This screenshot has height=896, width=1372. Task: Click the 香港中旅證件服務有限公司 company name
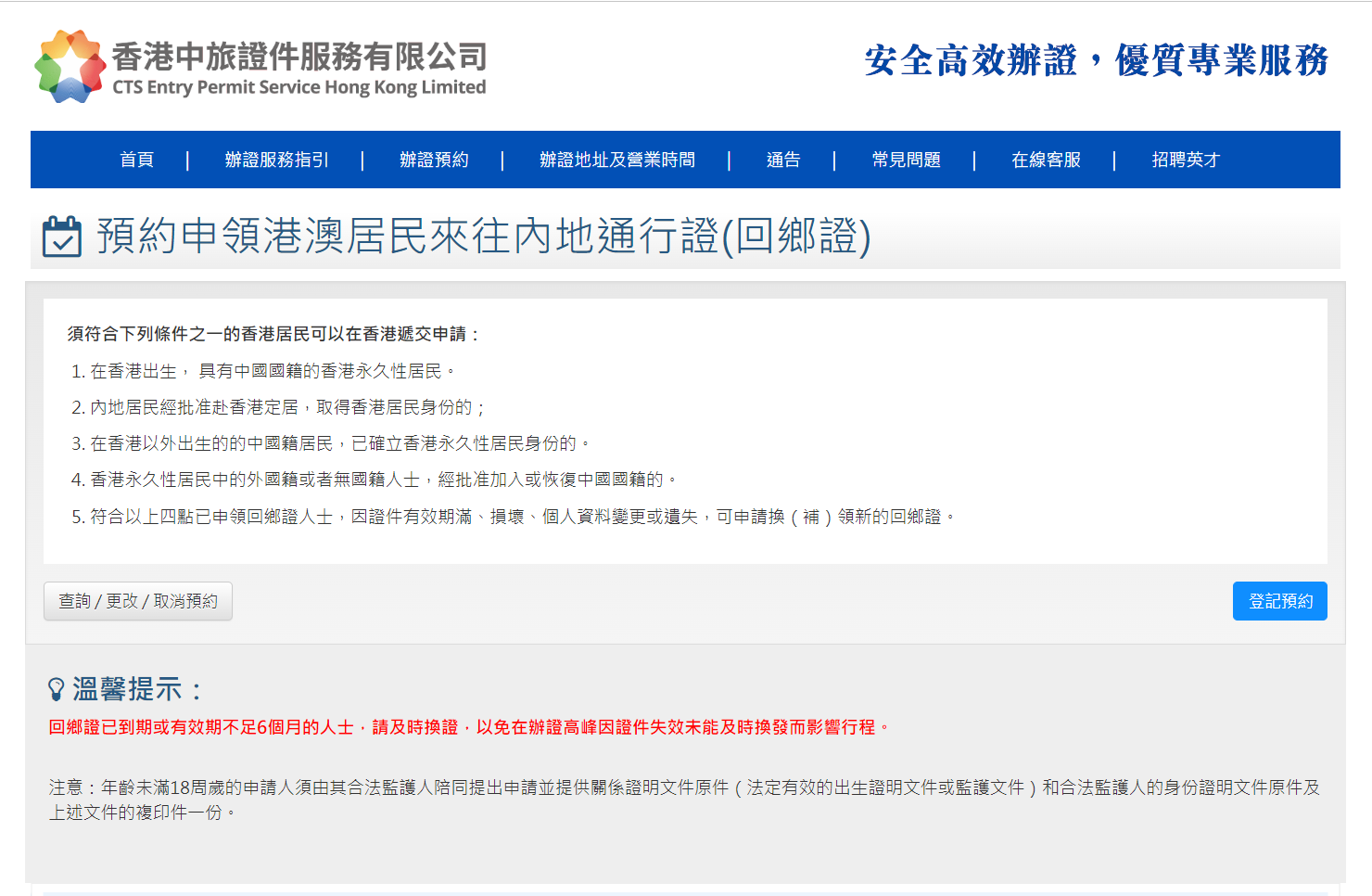(x=299, y=58)
